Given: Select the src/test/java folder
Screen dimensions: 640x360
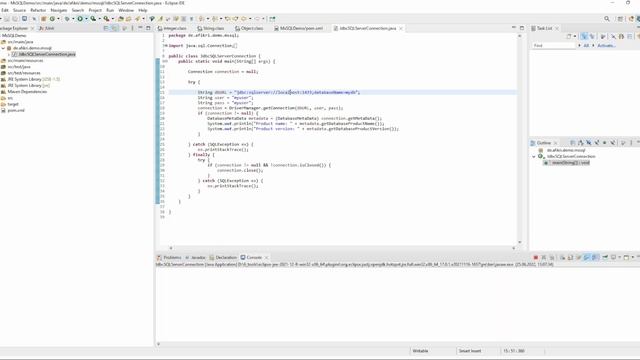Looking at the screenshot, I should (16, 67).
